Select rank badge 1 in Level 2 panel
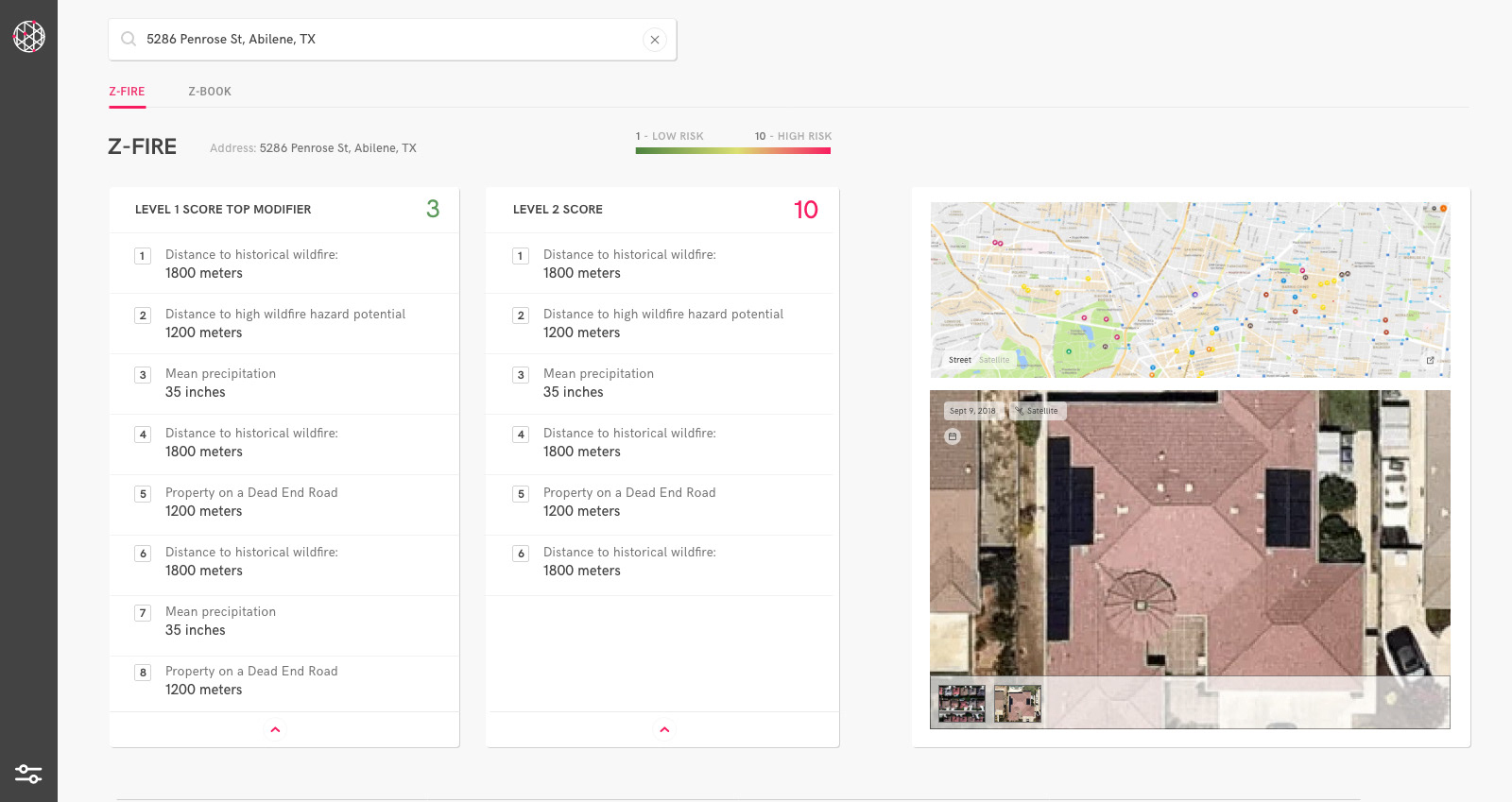The height and width of the screenshot is (802, 1512). (521, 256)
